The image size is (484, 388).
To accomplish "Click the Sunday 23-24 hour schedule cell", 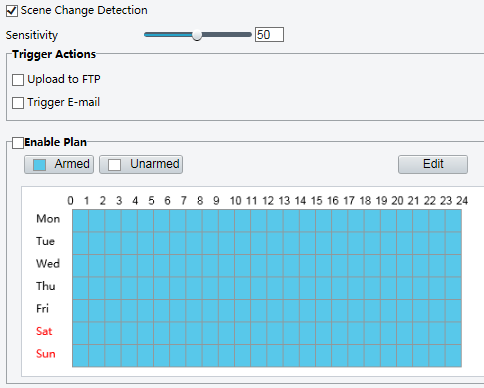I will pyautogui.click(x=453, y=356).
